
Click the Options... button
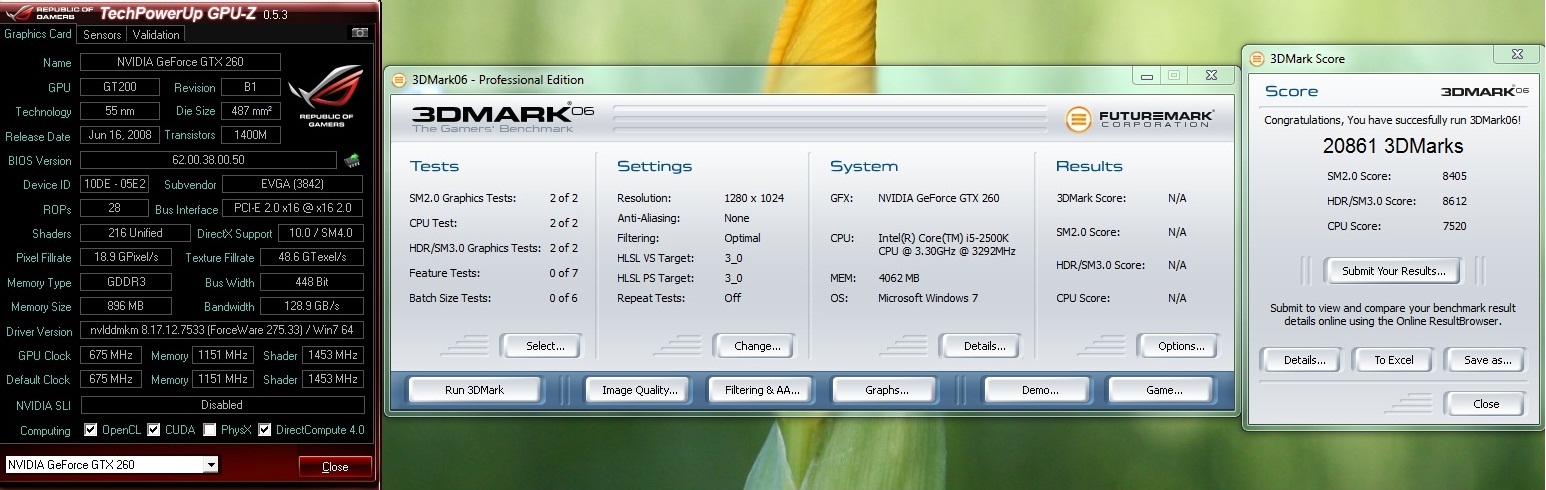click(1181, 346)
